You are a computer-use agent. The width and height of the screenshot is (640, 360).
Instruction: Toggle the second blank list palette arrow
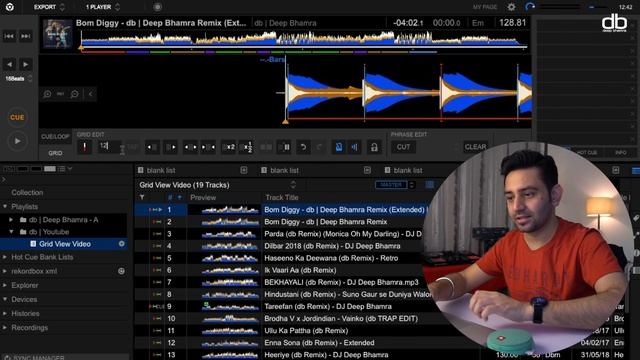pyautogui.click(x=367, y=170)
